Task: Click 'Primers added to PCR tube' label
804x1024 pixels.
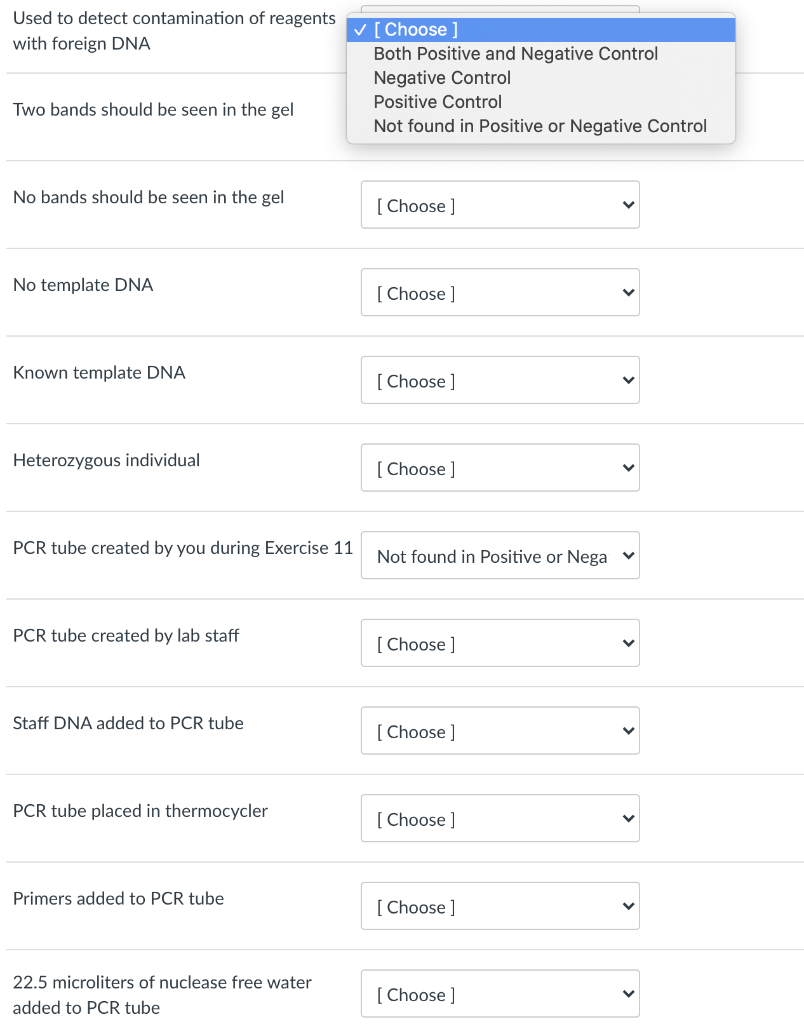Action: point(118,899)
